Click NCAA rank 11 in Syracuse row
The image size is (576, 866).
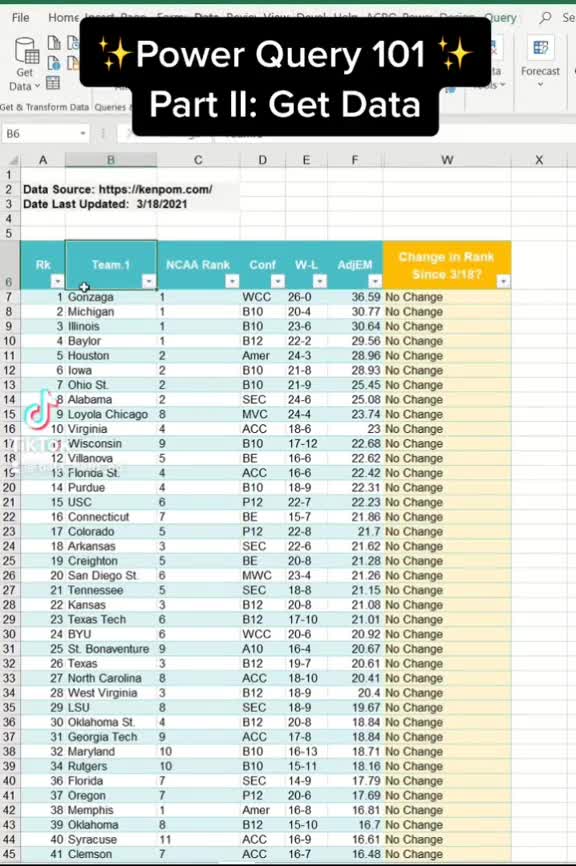pyautogui.click(x=198, y=839)
